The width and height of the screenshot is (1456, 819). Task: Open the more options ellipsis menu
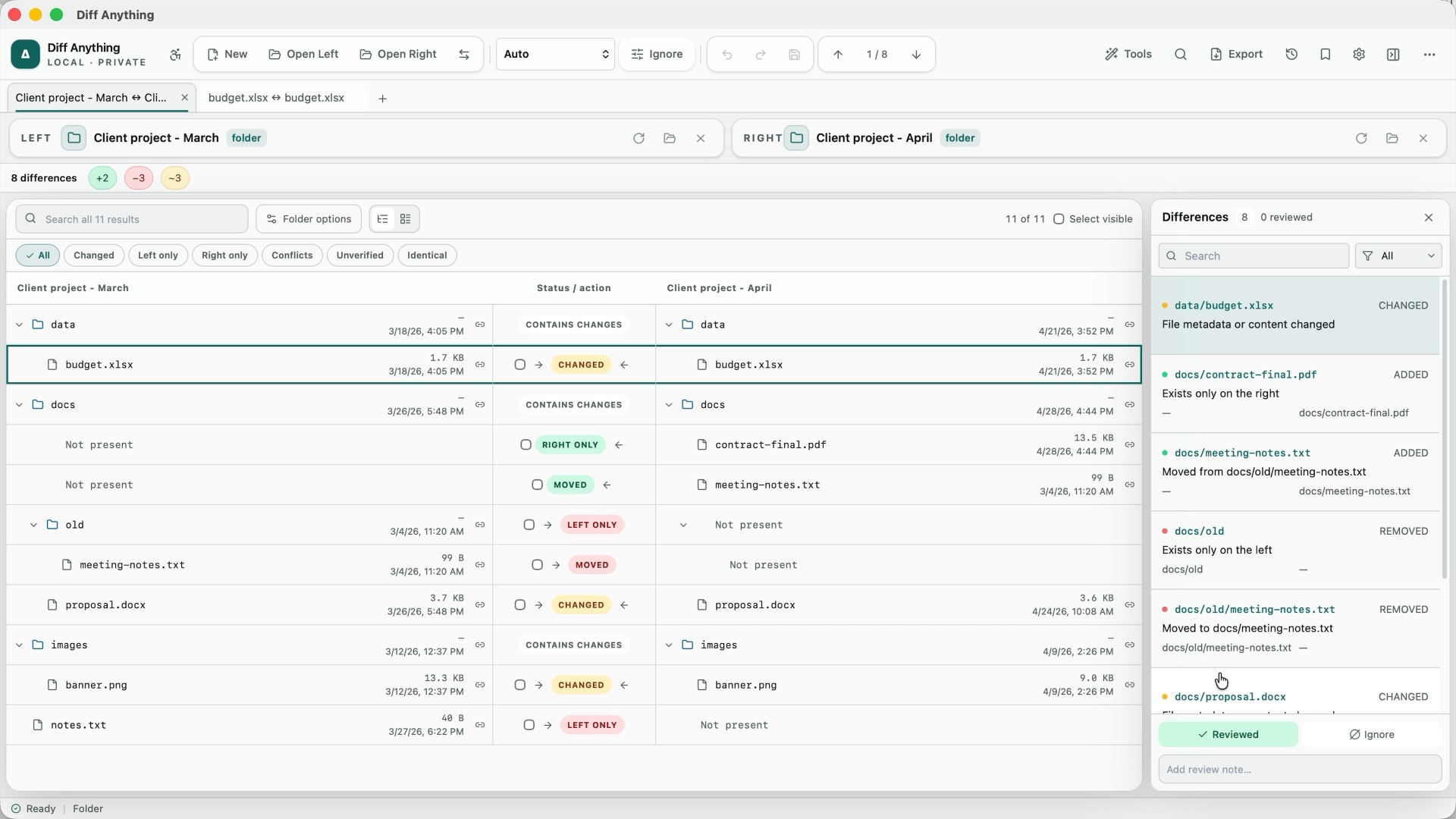pos(1429,55)
